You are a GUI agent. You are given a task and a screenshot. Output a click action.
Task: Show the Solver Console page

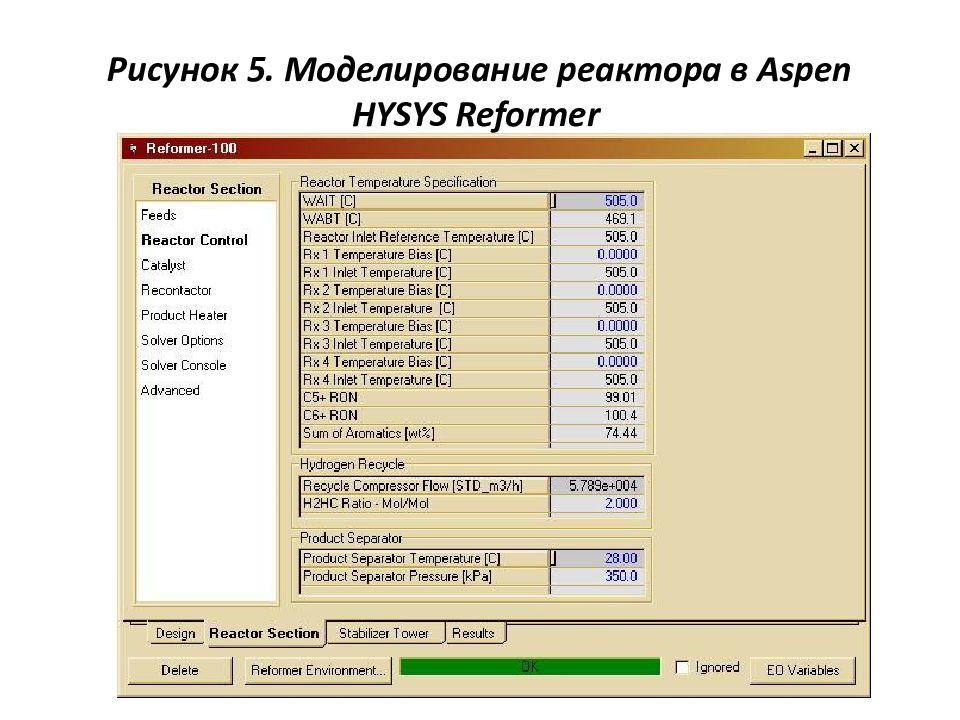pyautogui.click(x=184, y=366)
